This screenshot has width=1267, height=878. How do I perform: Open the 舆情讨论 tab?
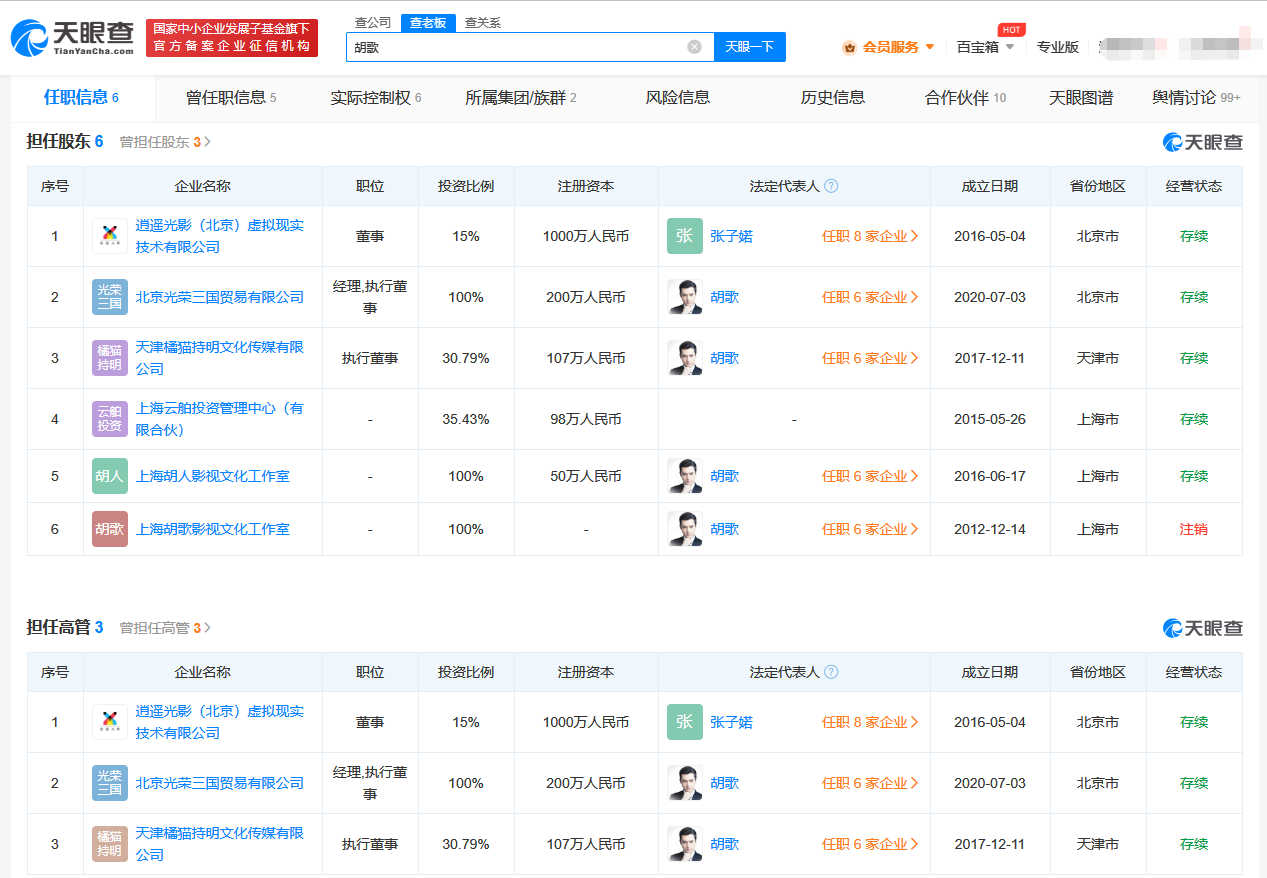(x=1196, y=98)
